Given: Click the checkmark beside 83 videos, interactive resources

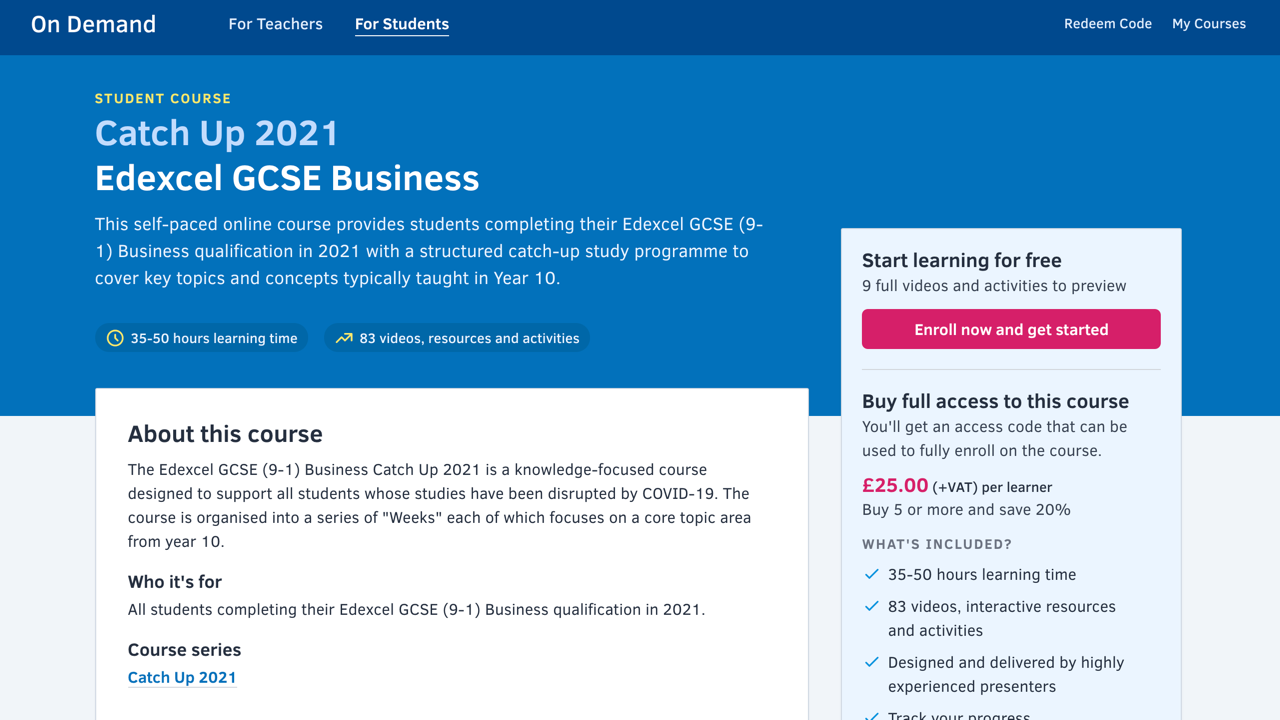Looking at the screenshot, I should tap(871, 606).
